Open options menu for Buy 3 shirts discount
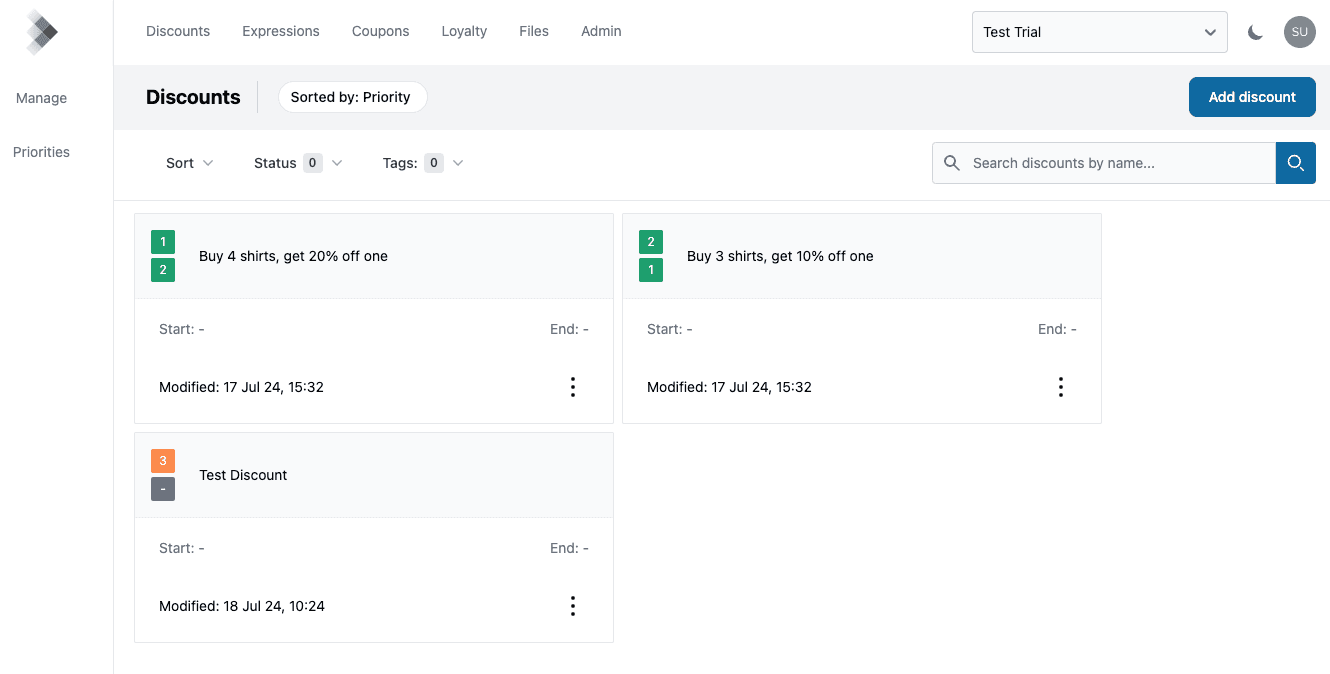Image resolution: width=1330 pixels, height=674 pixels. 1060,387
